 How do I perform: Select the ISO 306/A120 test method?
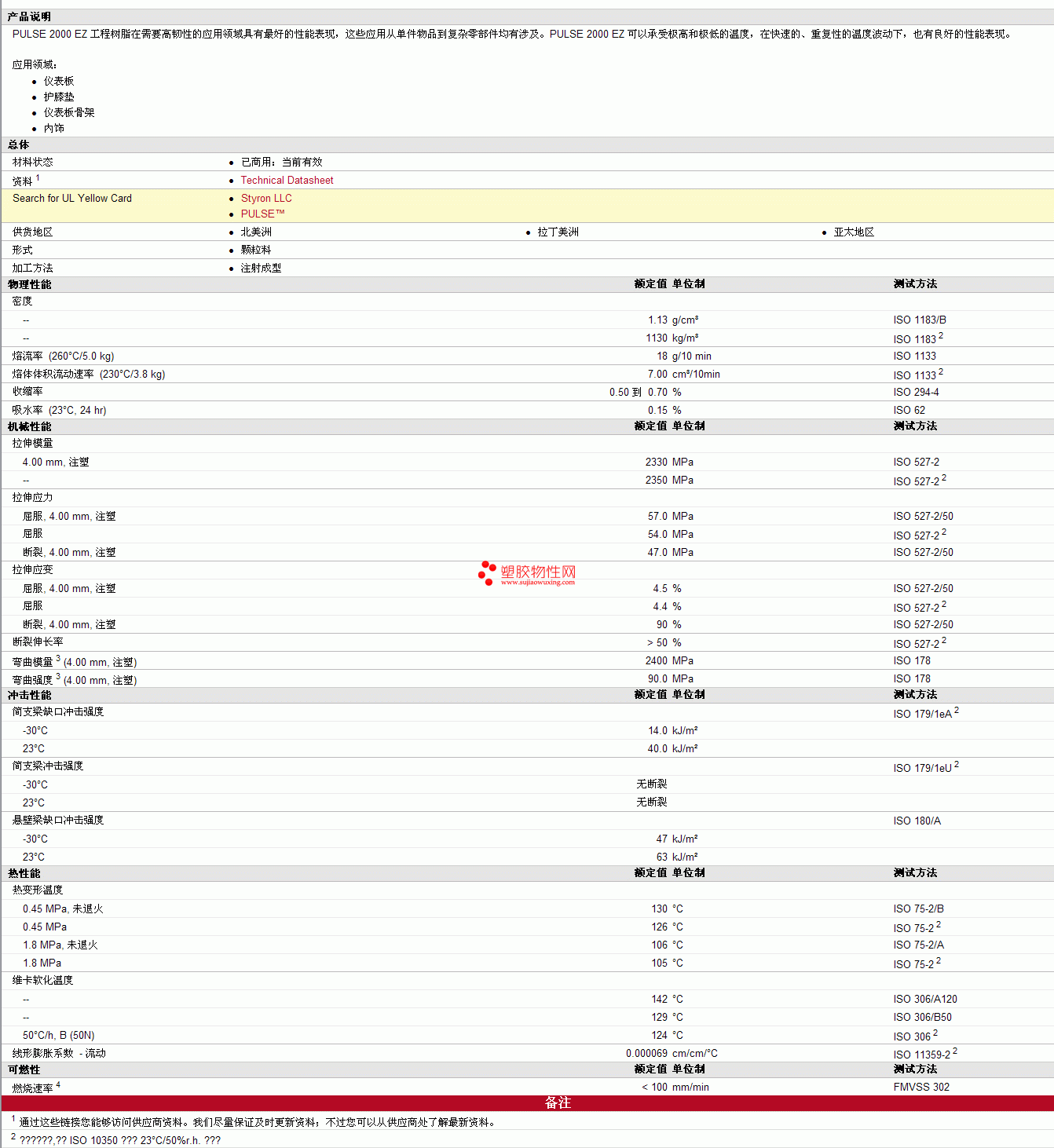click(925, 999)
